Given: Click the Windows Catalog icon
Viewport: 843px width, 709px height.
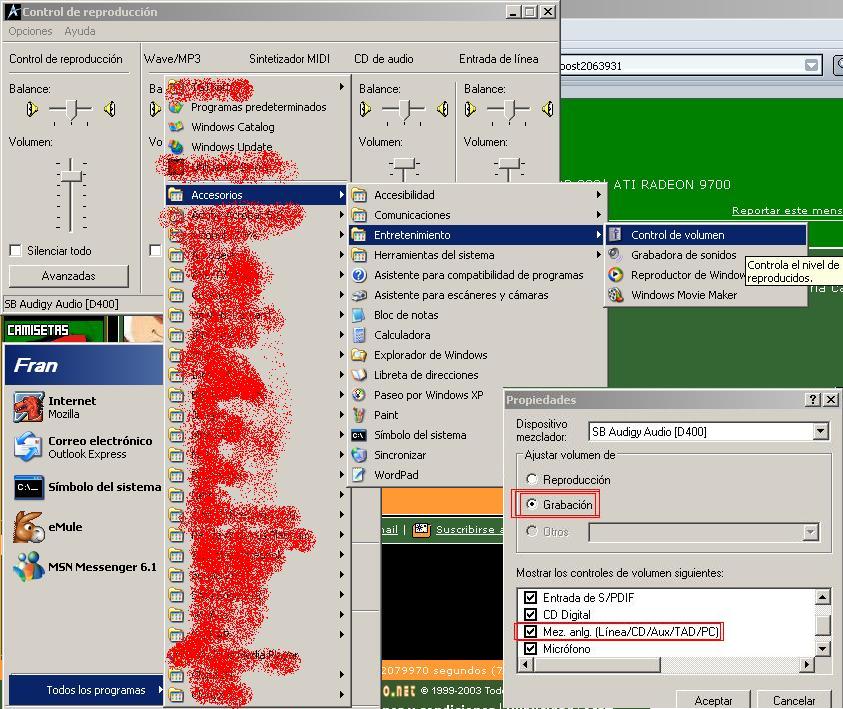Looking at the screenshot, I should pos(176,126).
